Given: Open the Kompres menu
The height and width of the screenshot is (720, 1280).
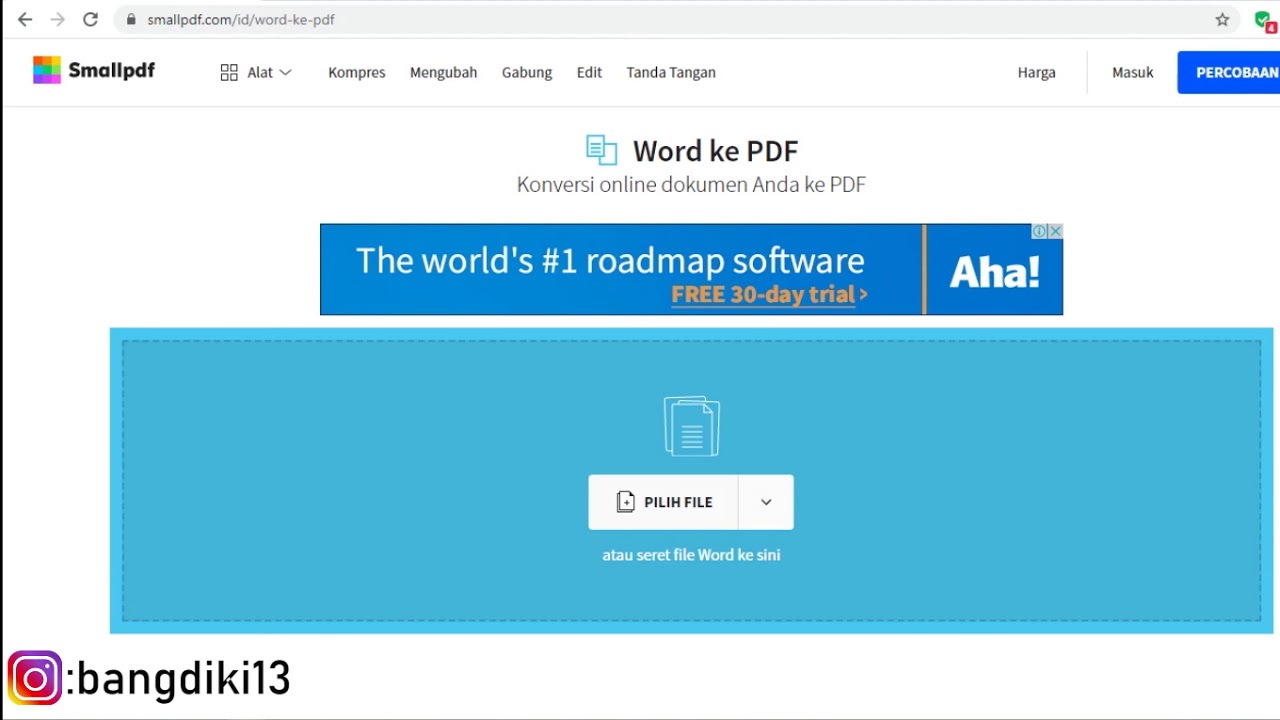Looking at the screenshot, I should point(357,72).
